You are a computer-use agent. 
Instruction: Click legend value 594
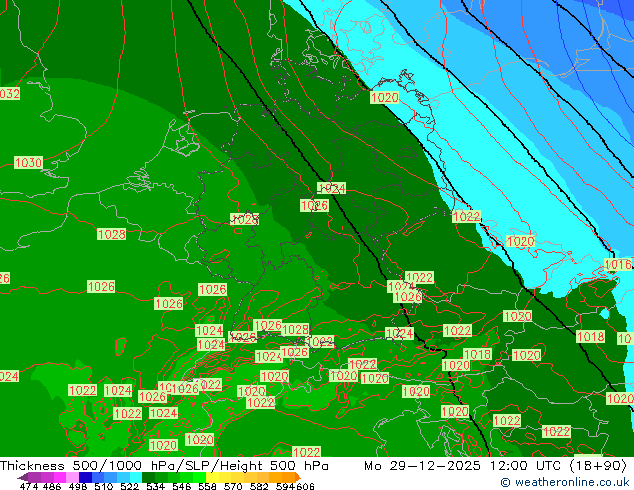[285, 486]
